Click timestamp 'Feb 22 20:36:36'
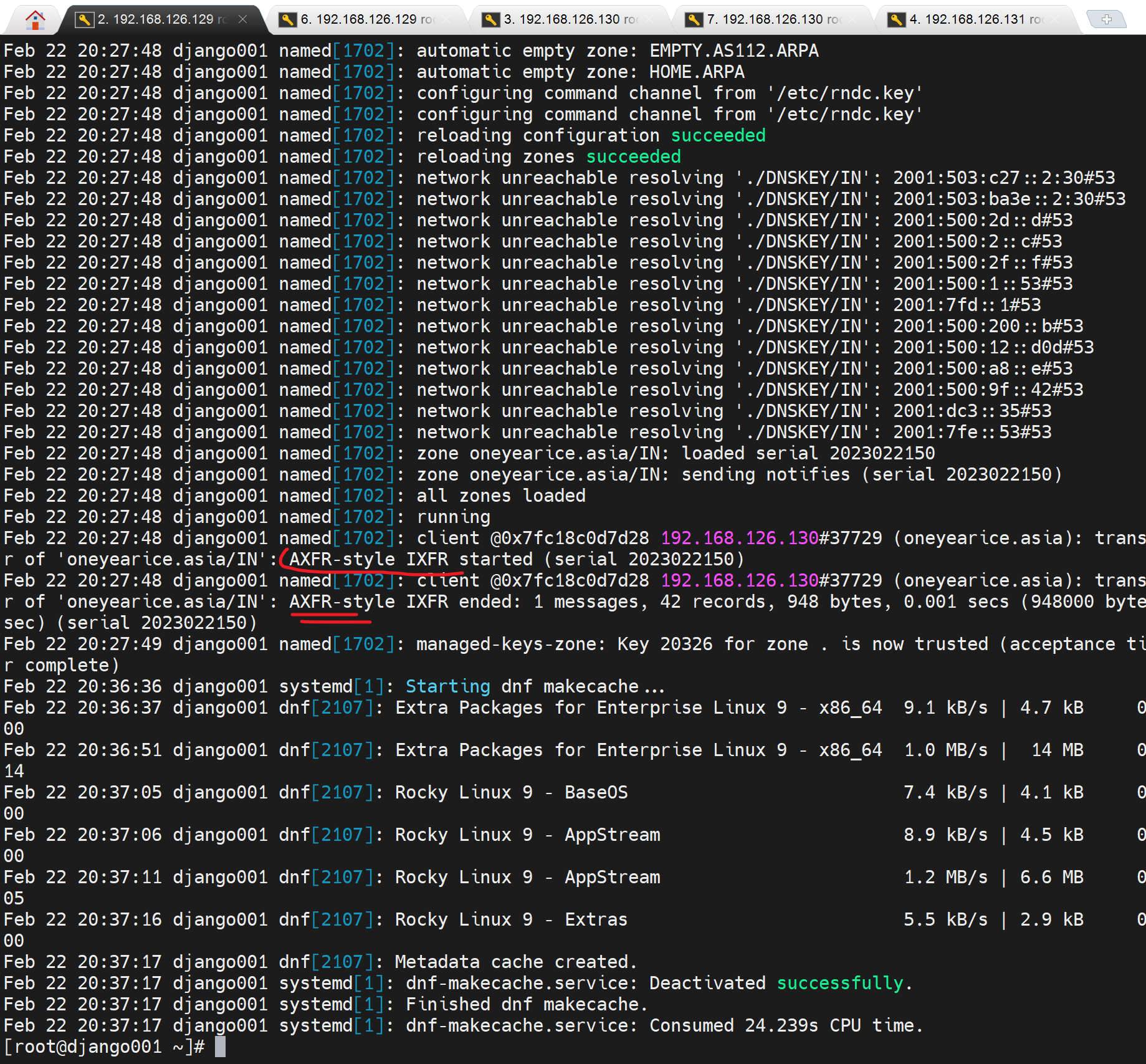This screenshot has height=1064, width=1146. pos(83,687)
